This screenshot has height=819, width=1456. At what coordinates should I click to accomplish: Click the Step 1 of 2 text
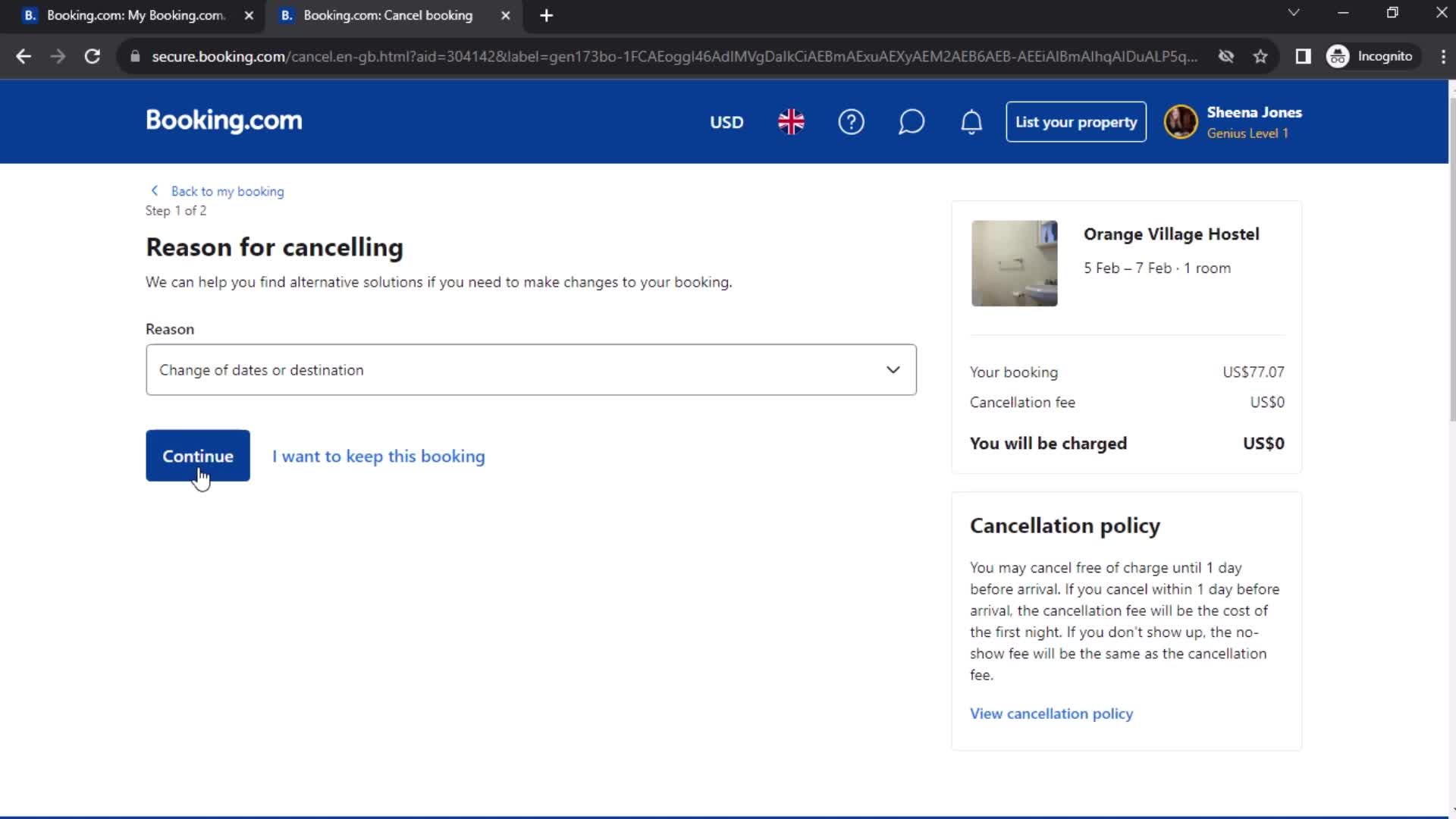point(176,211)
